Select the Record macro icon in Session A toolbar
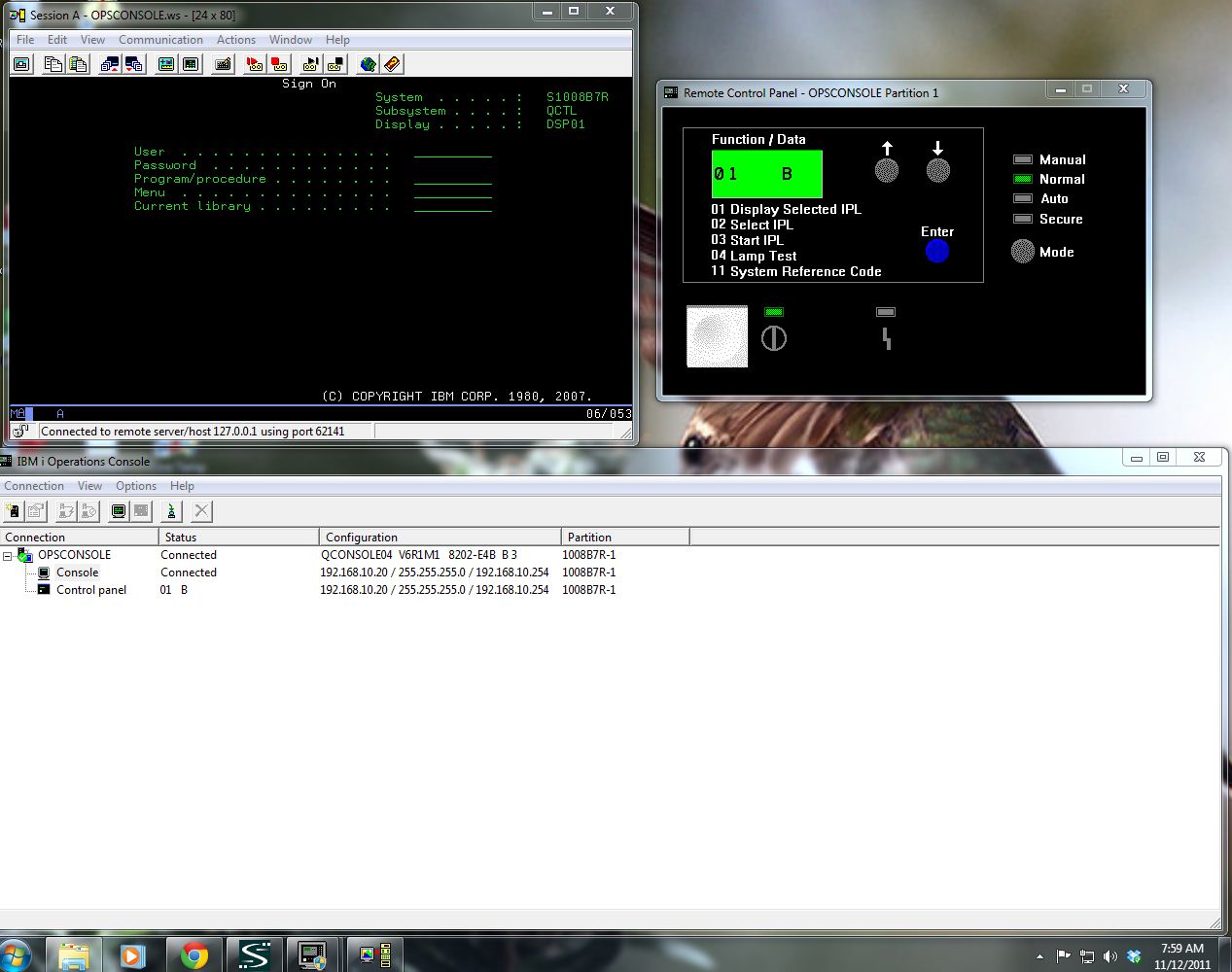 [x=253, y=63]
